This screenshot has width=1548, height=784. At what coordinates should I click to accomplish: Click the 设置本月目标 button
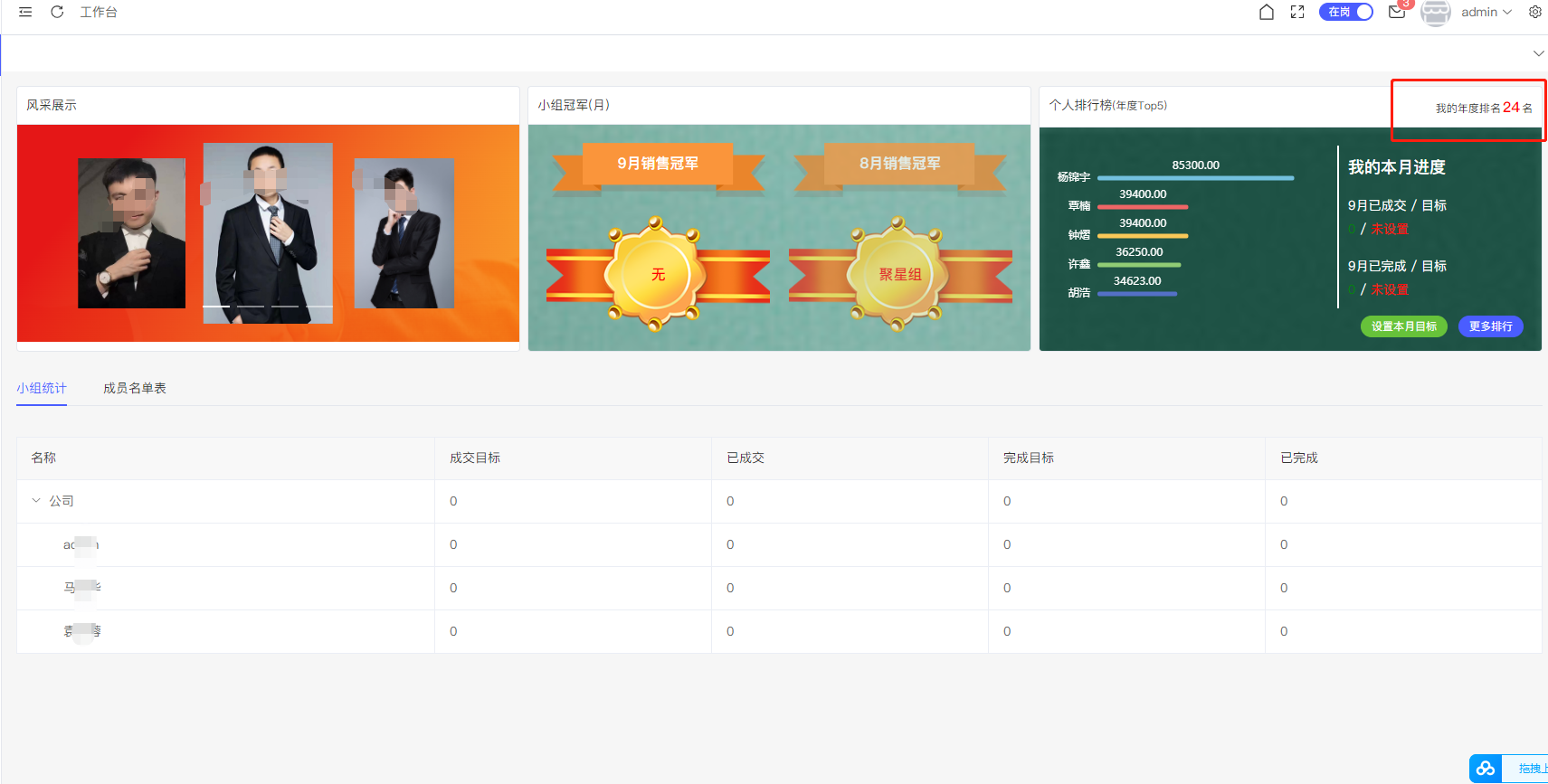[x=1403, y=326]
